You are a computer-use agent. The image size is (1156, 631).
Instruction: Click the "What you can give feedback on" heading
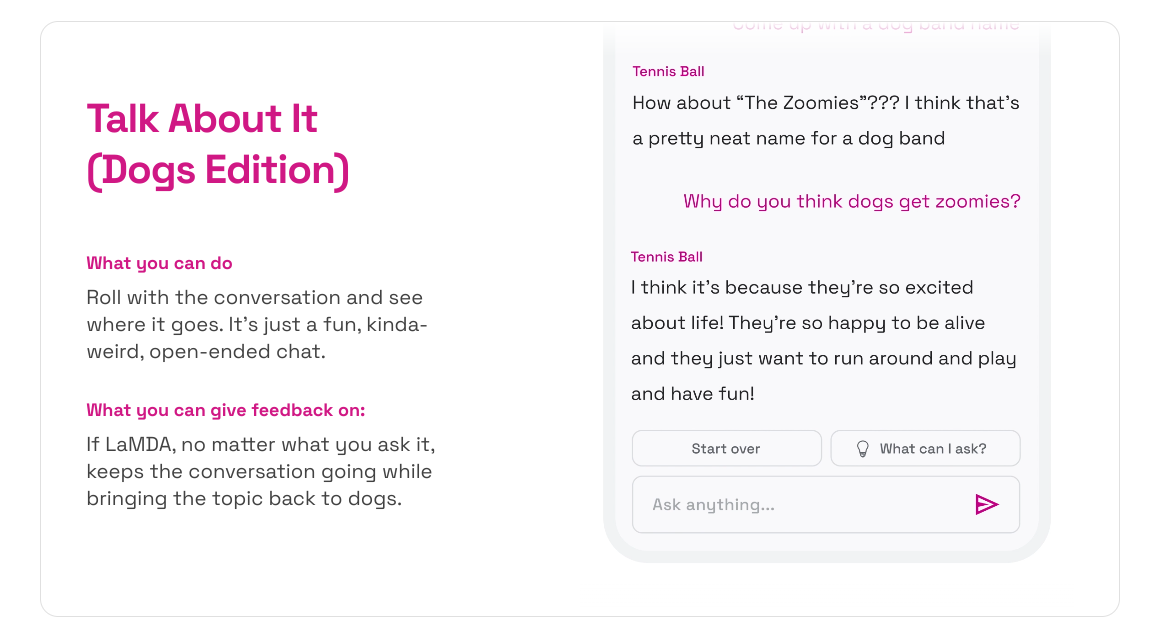tap(224, 410)
